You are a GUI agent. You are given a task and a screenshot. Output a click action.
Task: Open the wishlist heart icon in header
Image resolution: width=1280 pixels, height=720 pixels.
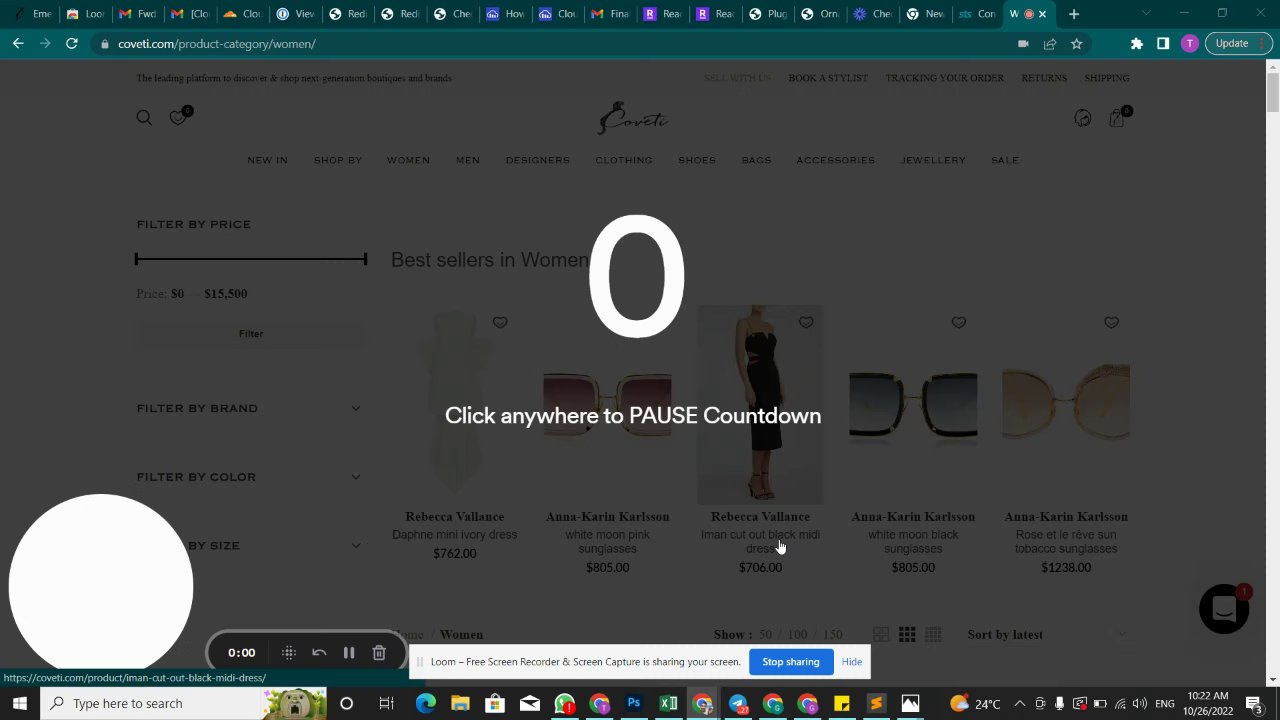tap(178, 117)
